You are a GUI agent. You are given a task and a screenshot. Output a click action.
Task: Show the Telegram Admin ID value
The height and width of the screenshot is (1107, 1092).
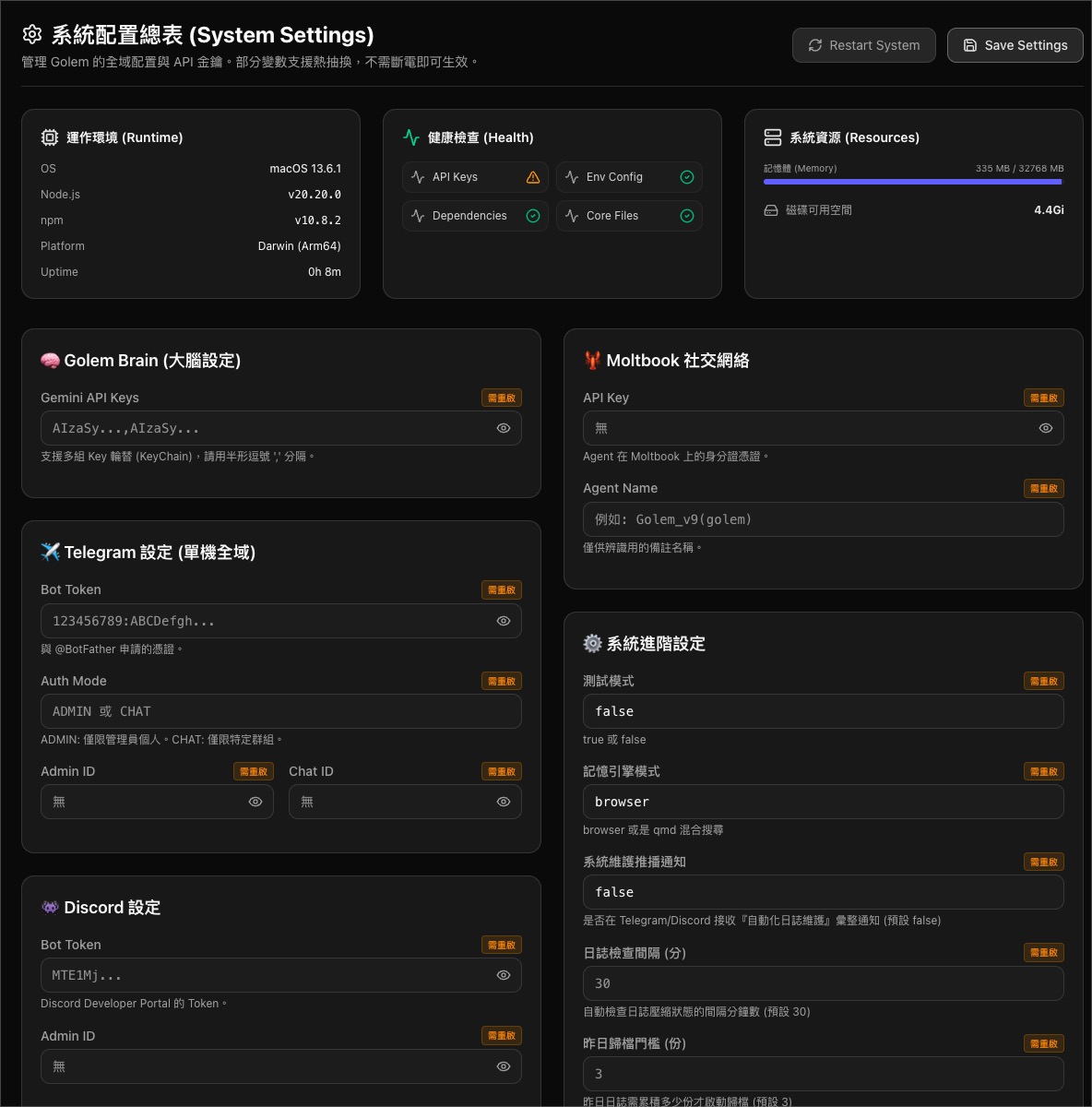(x=255, y=802)
